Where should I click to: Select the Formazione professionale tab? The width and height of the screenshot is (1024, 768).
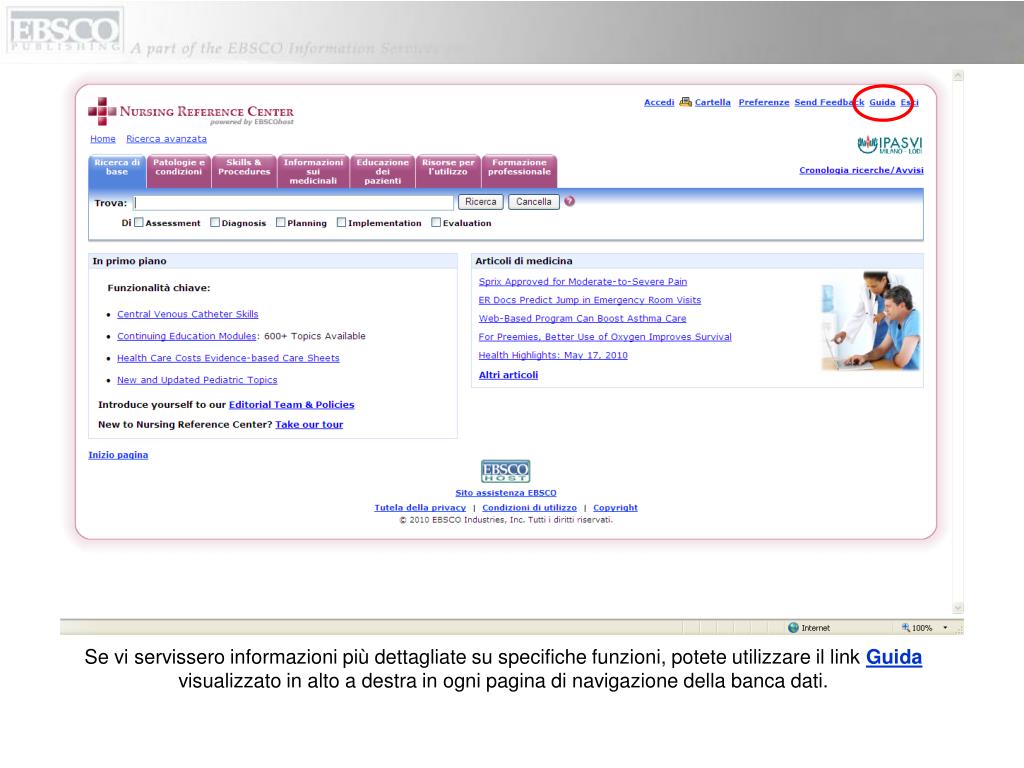pyautogui.click(x=520, y=171)
